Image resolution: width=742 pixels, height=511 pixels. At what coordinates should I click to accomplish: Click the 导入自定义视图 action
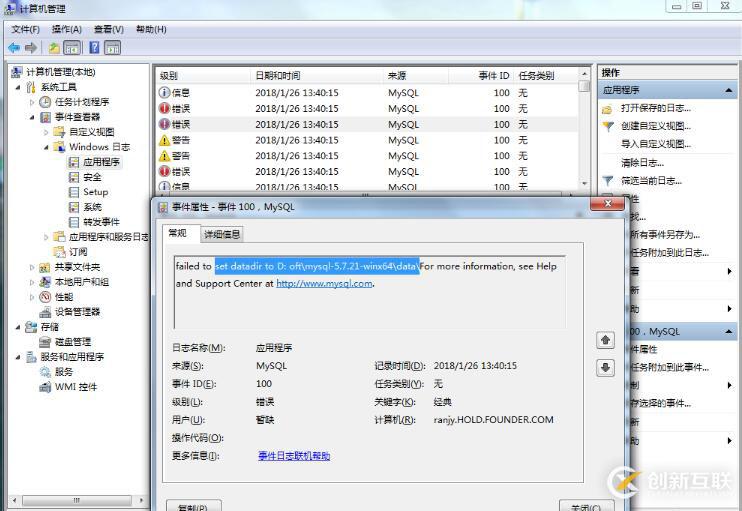[656, 144]
